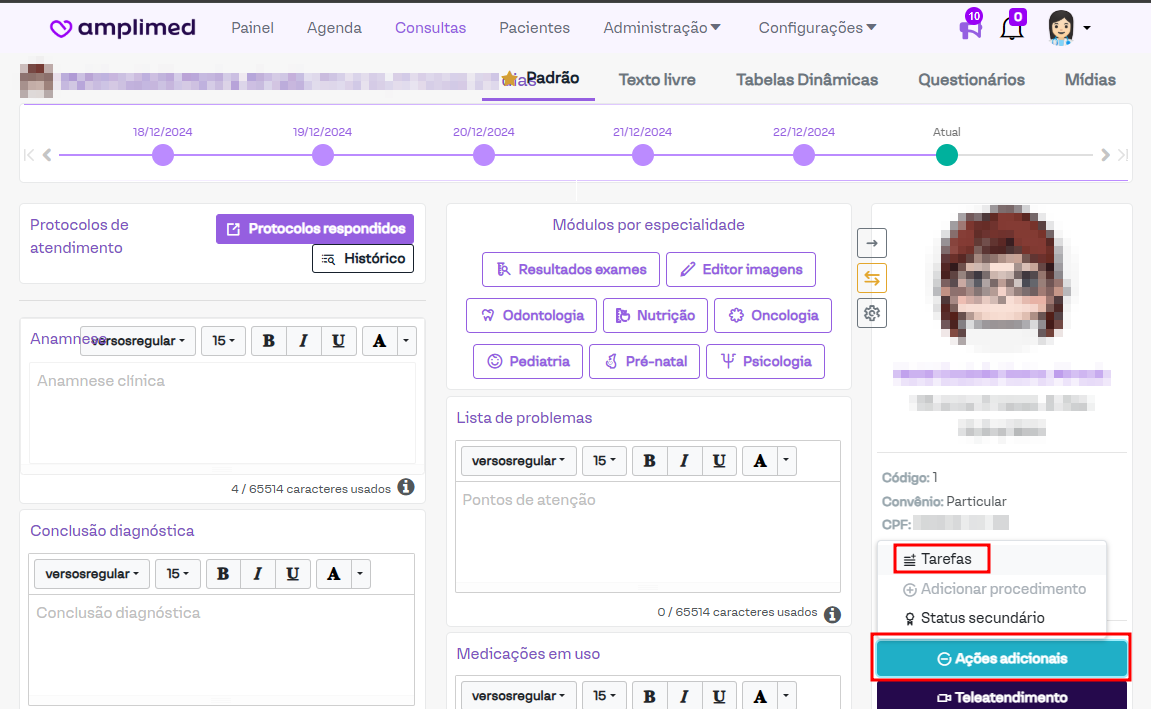Expand the Administração dropdown menu
The width and height of the screenshot is (1151, 709).
[662, 28]
